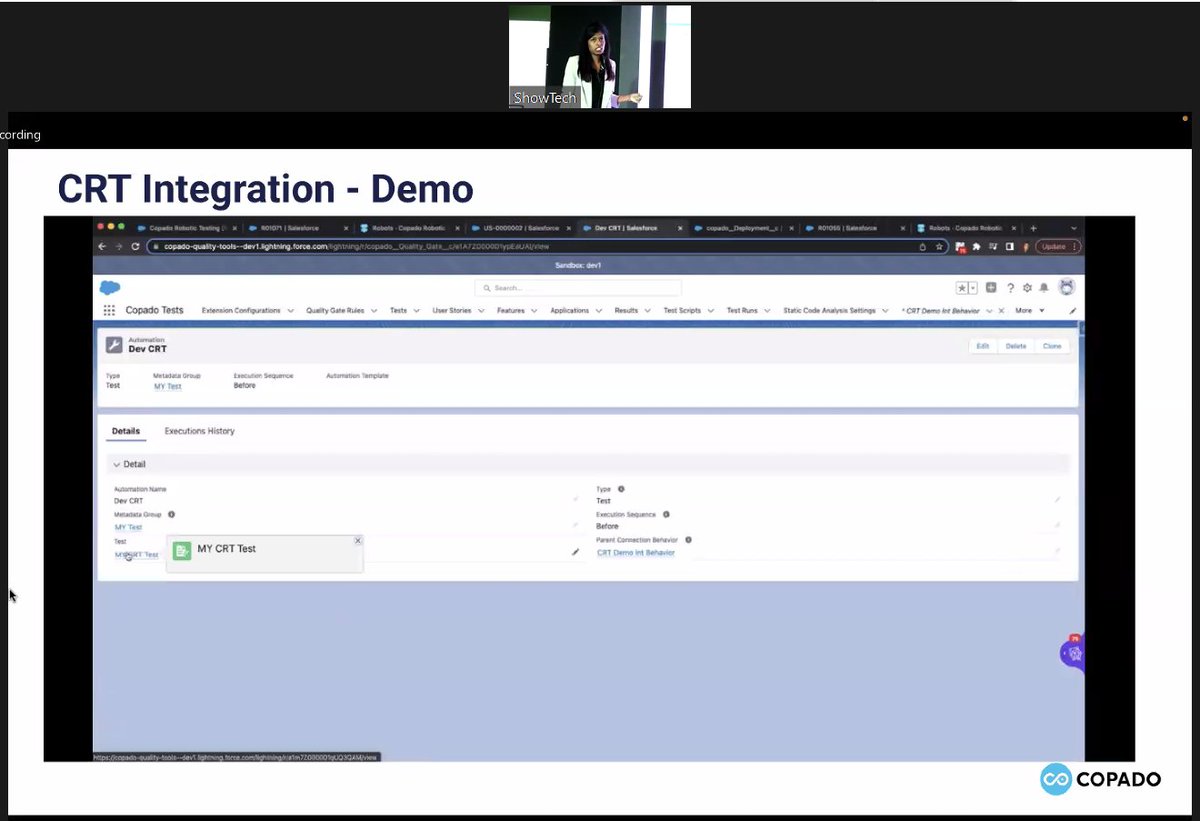Click the Automation wrench record icon

(114, 345)
